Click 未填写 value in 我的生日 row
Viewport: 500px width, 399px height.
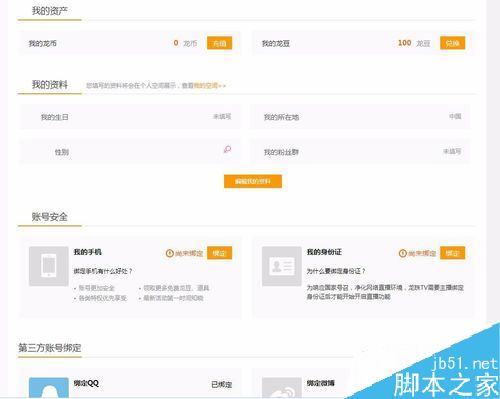coord(222,116)
